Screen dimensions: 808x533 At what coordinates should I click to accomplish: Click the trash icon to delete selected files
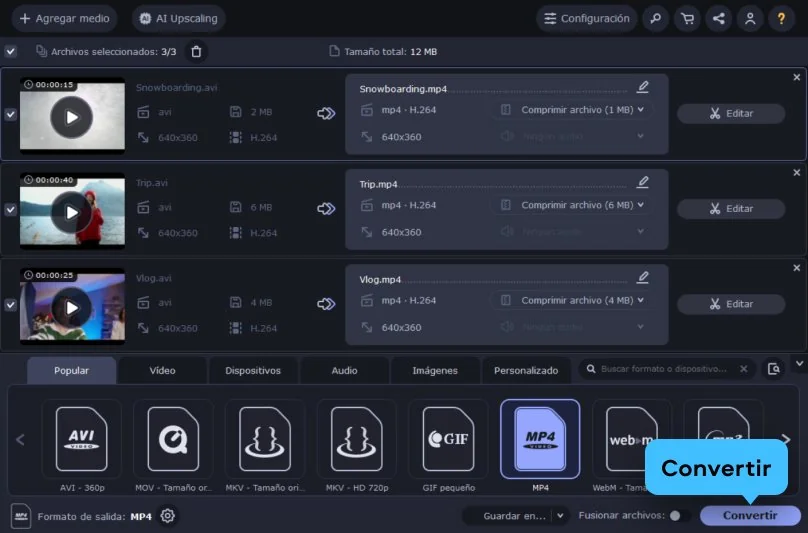[x=196, y=51]
